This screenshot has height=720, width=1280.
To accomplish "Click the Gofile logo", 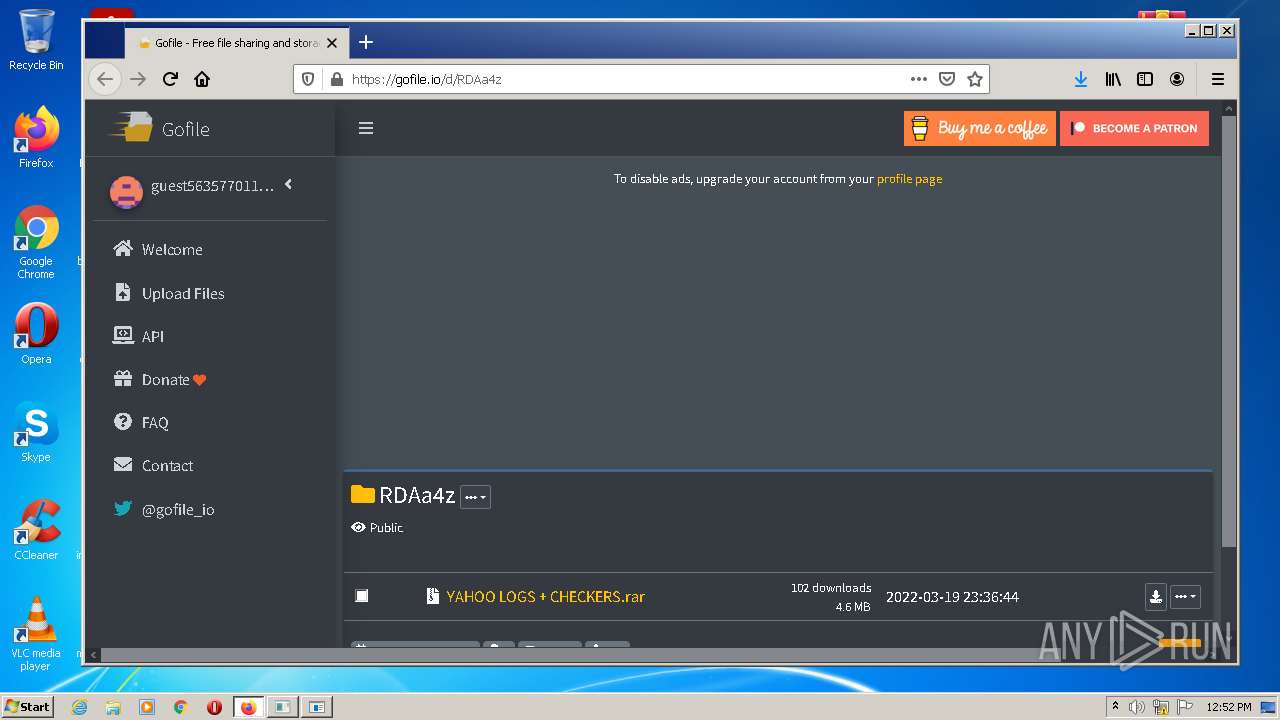I will pos(160,128).
